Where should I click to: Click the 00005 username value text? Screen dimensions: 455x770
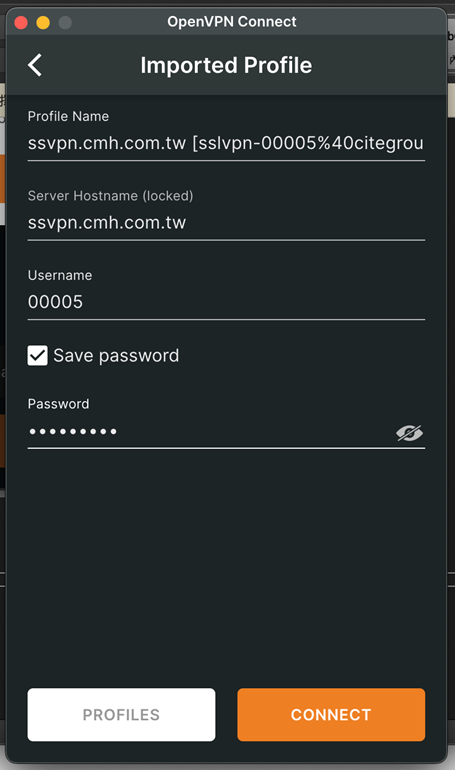point(55,302)
